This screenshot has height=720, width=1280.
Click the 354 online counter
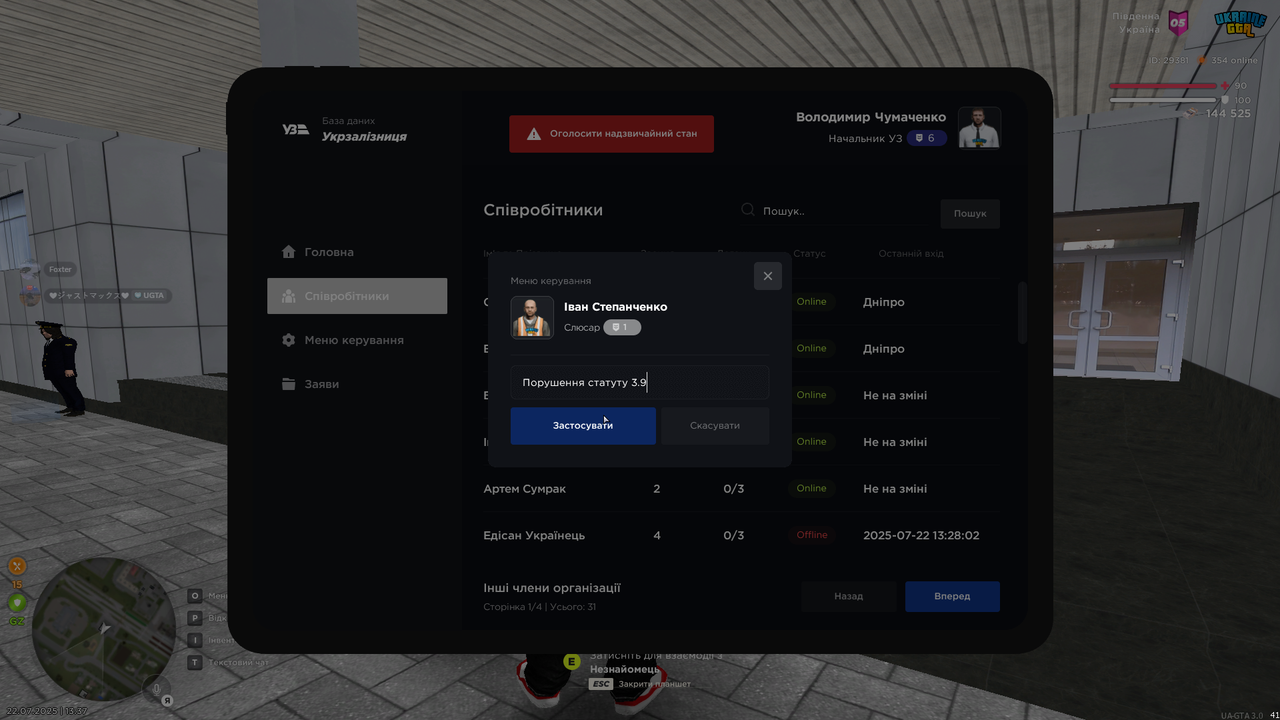click(1234, 61)
